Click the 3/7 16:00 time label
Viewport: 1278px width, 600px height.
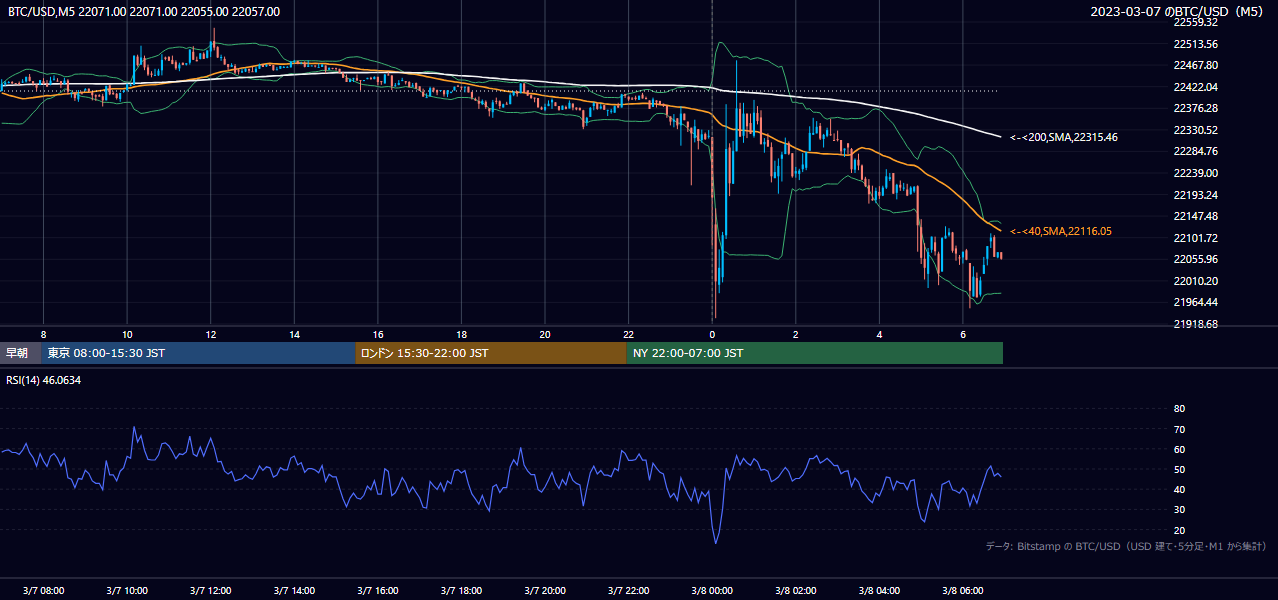[x=378, y=591]
